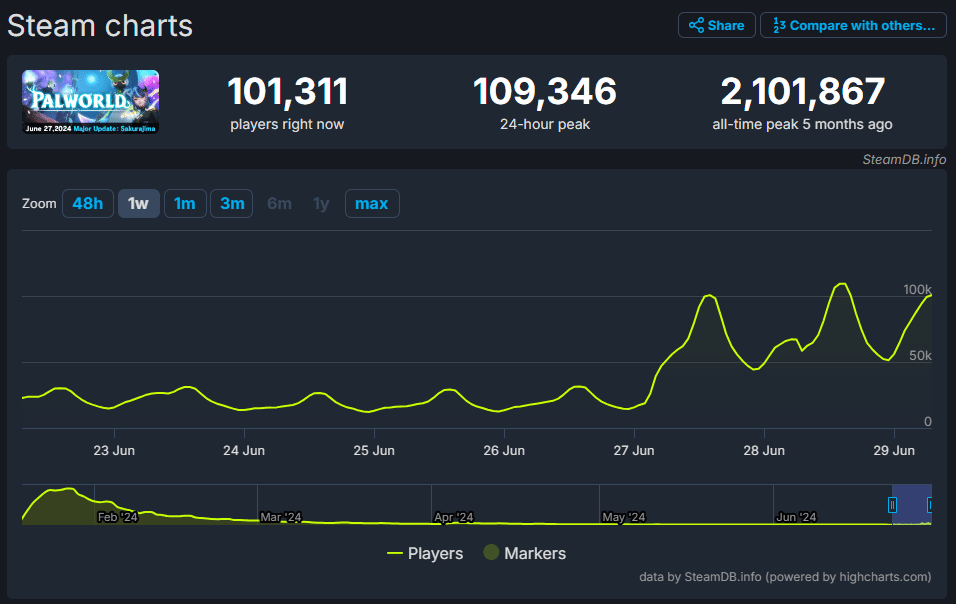Click the 23 Jun axis label

(x=114, y=450)
